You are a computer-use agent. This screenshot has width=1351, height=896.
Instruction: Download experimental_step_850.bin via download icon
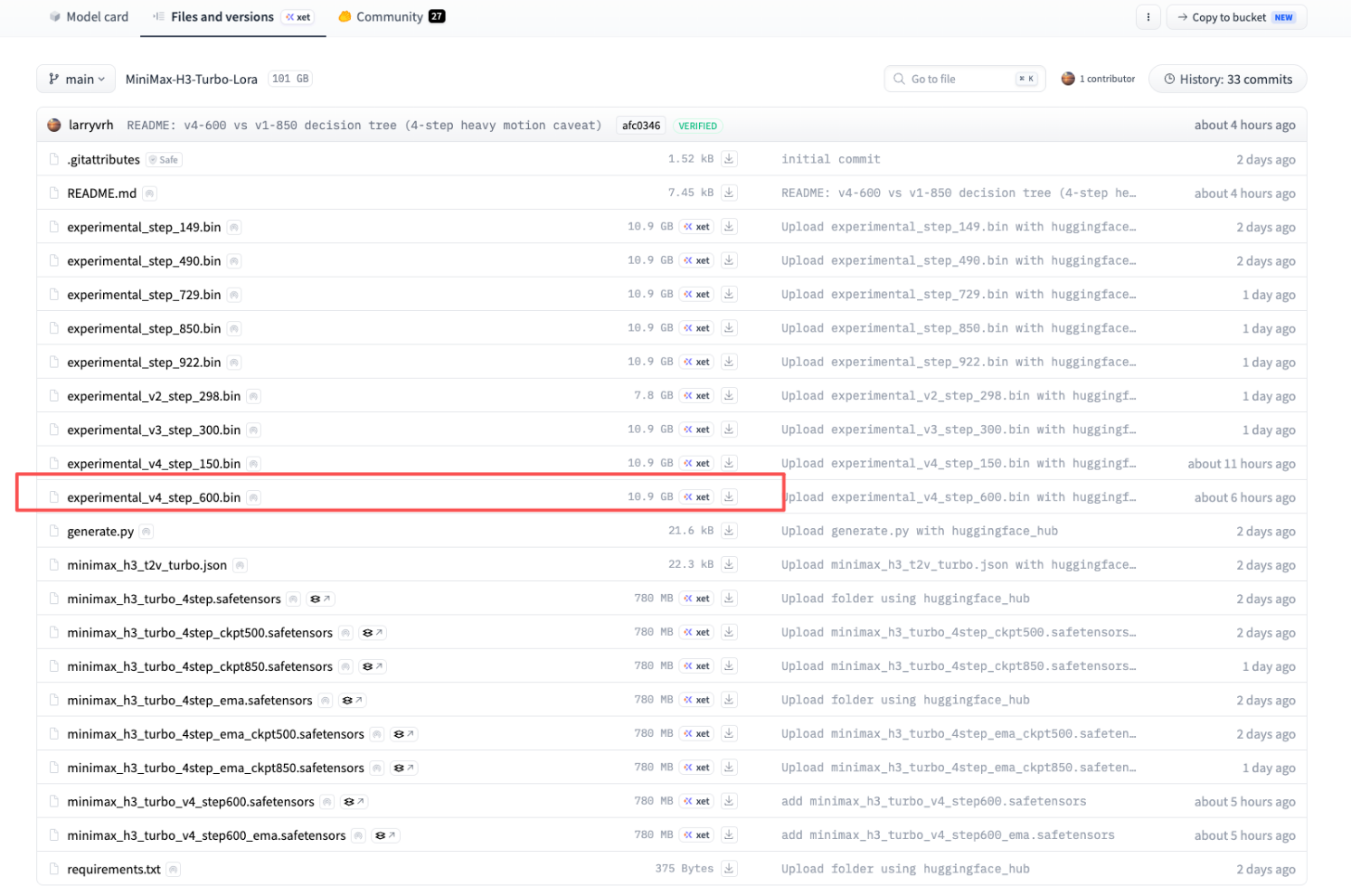coord(729,328)
